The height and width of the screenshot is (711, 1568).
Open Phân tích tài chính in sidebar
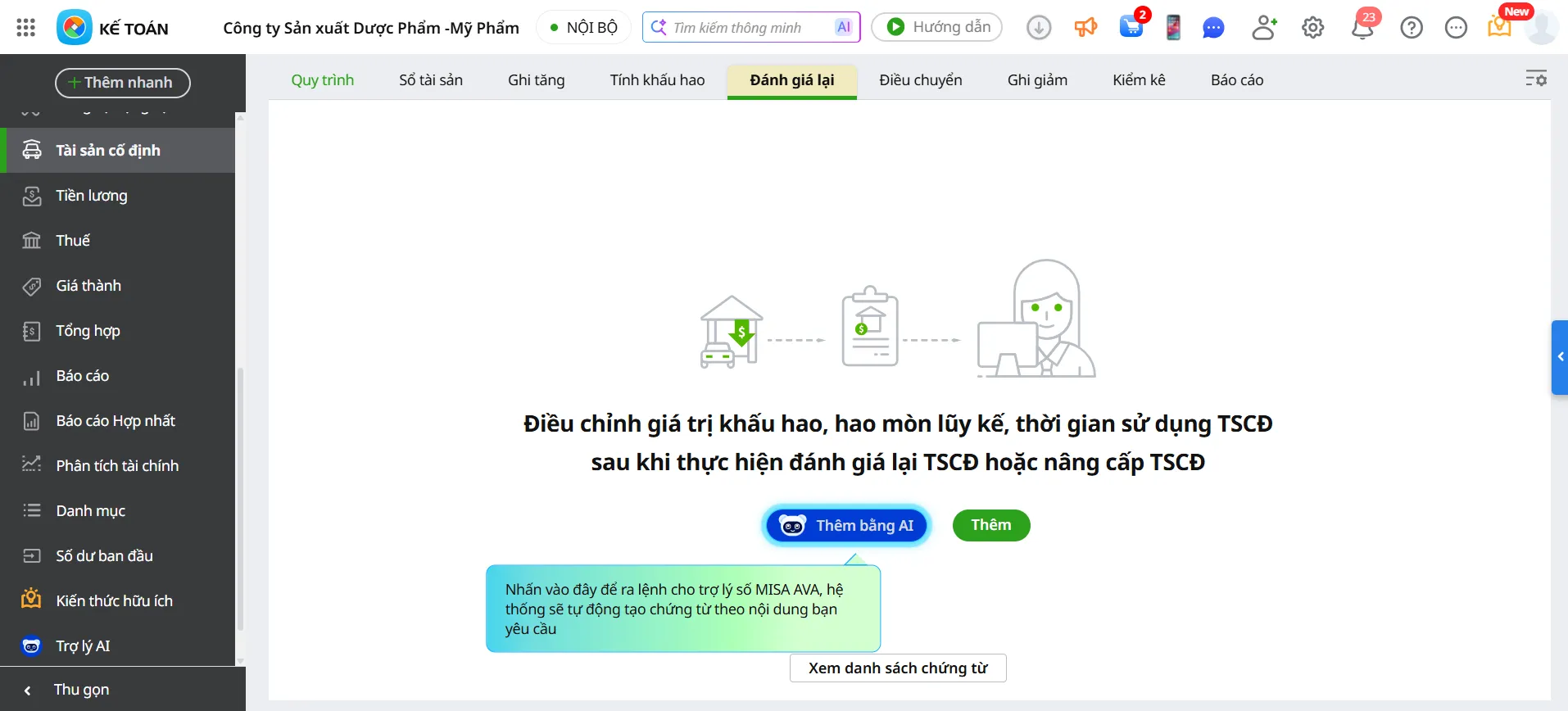coord(118,465)
